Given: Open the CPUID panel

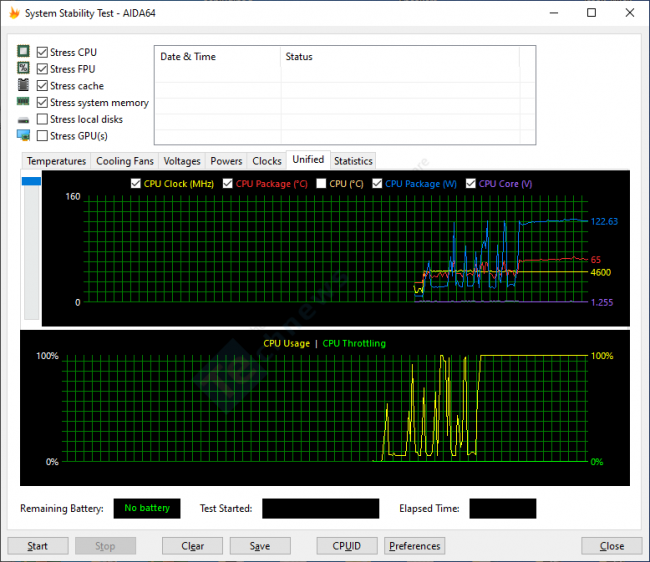Looking at the screenshot, I should [x=347, y=546].
